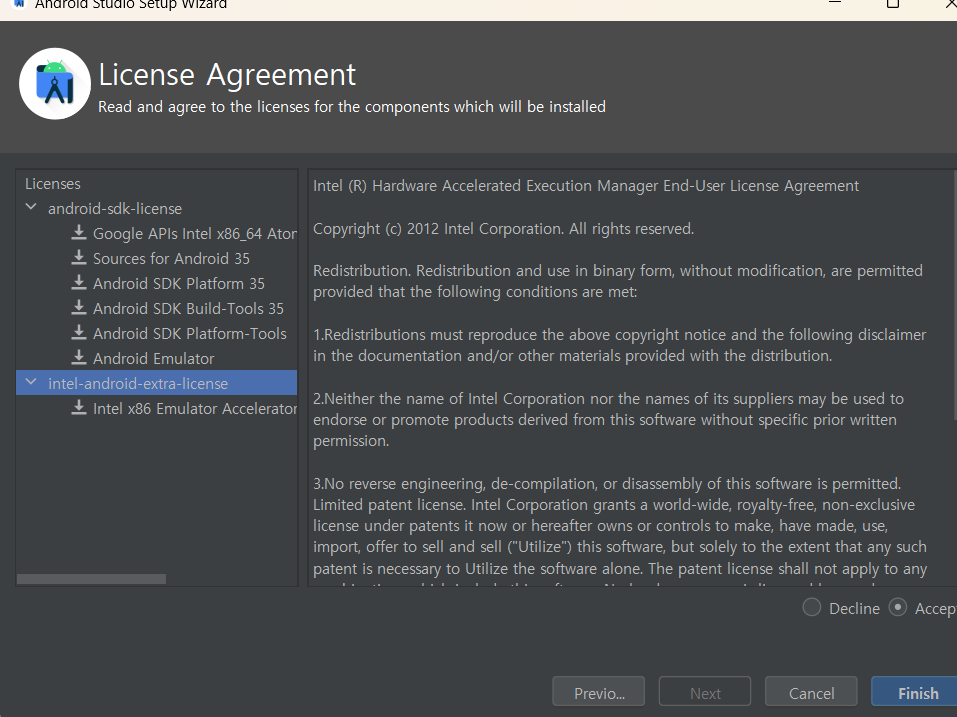
Task: Click Finish to complete setup
Action: 915,693
